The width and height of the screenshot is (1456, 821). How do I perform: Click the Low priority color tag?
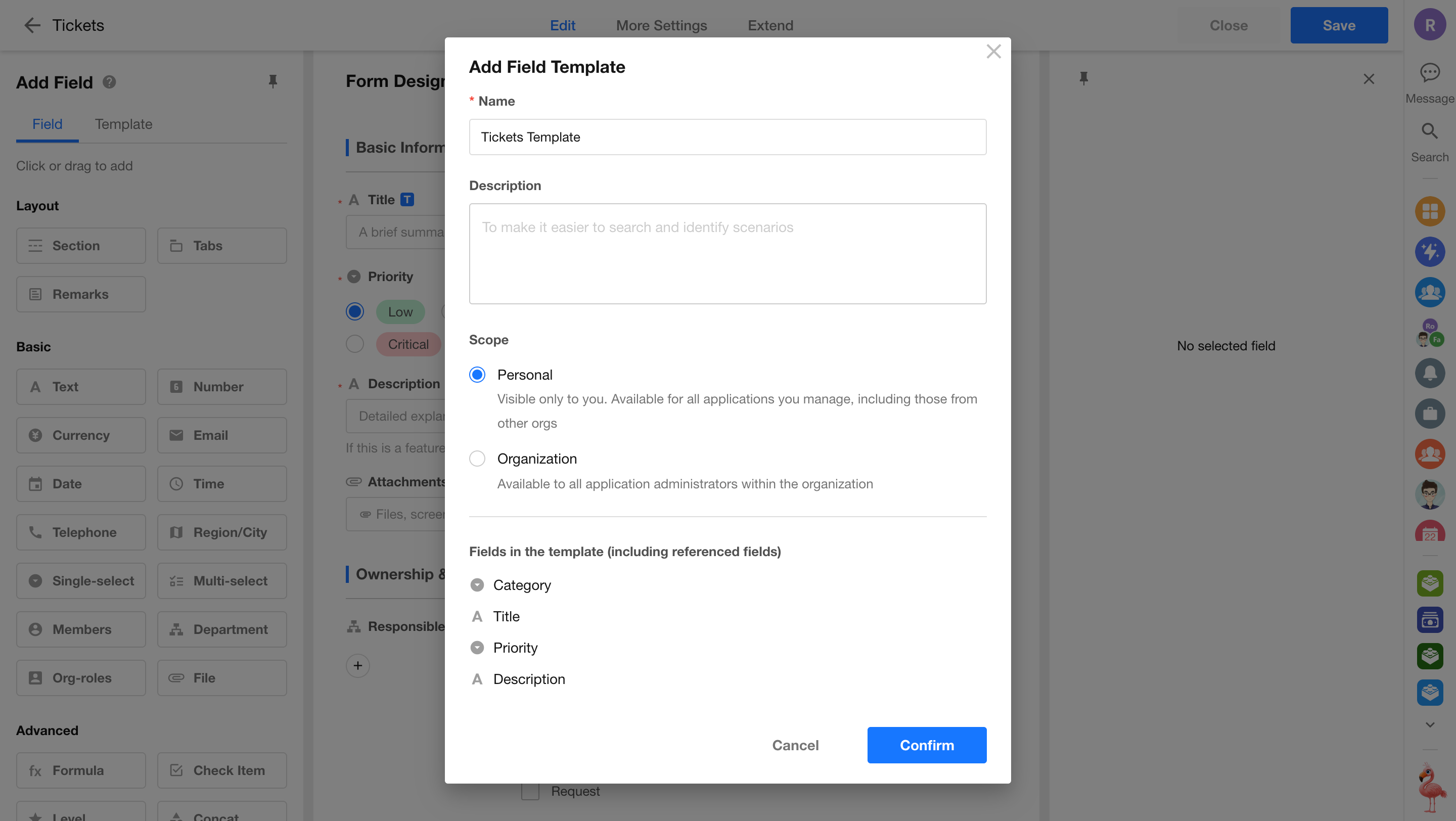(x=400, y=312)
